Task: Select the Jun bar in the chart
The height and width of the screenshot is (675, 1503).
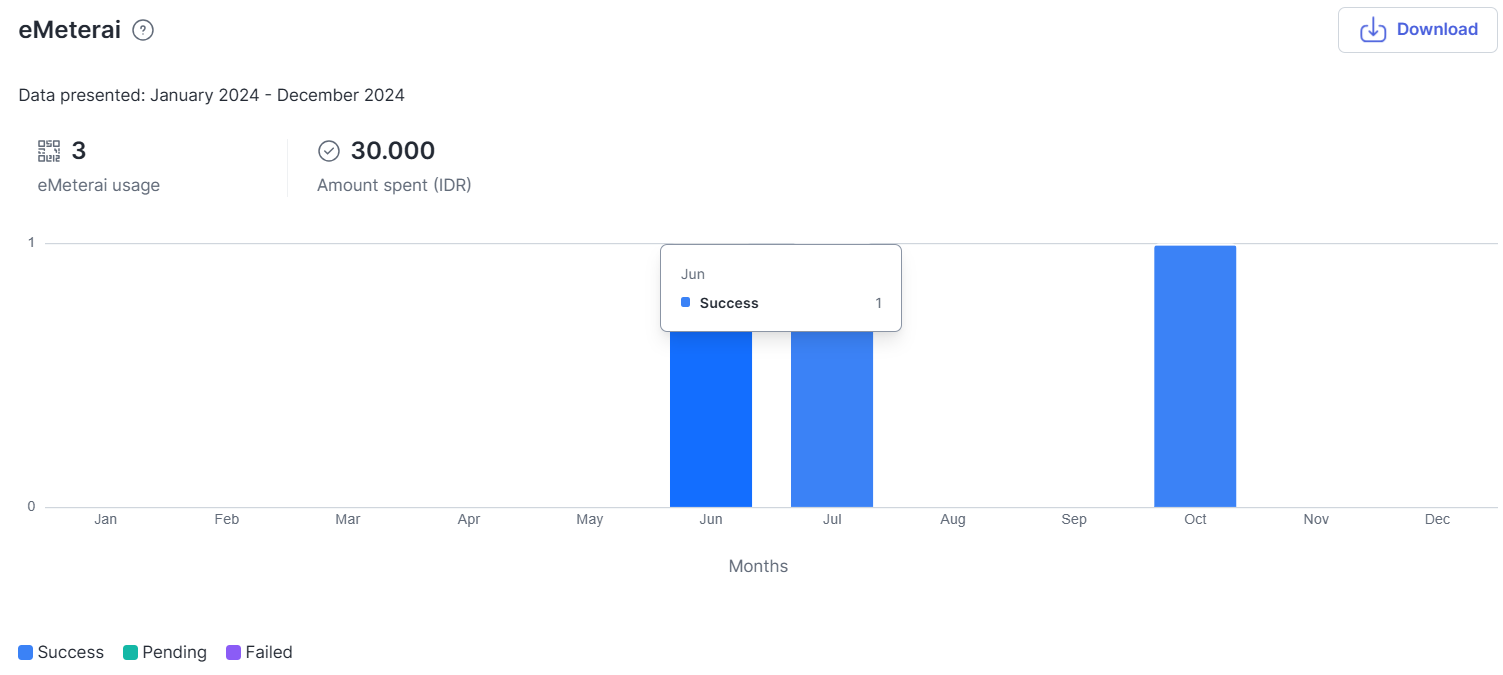Action: tap(710, 420)
